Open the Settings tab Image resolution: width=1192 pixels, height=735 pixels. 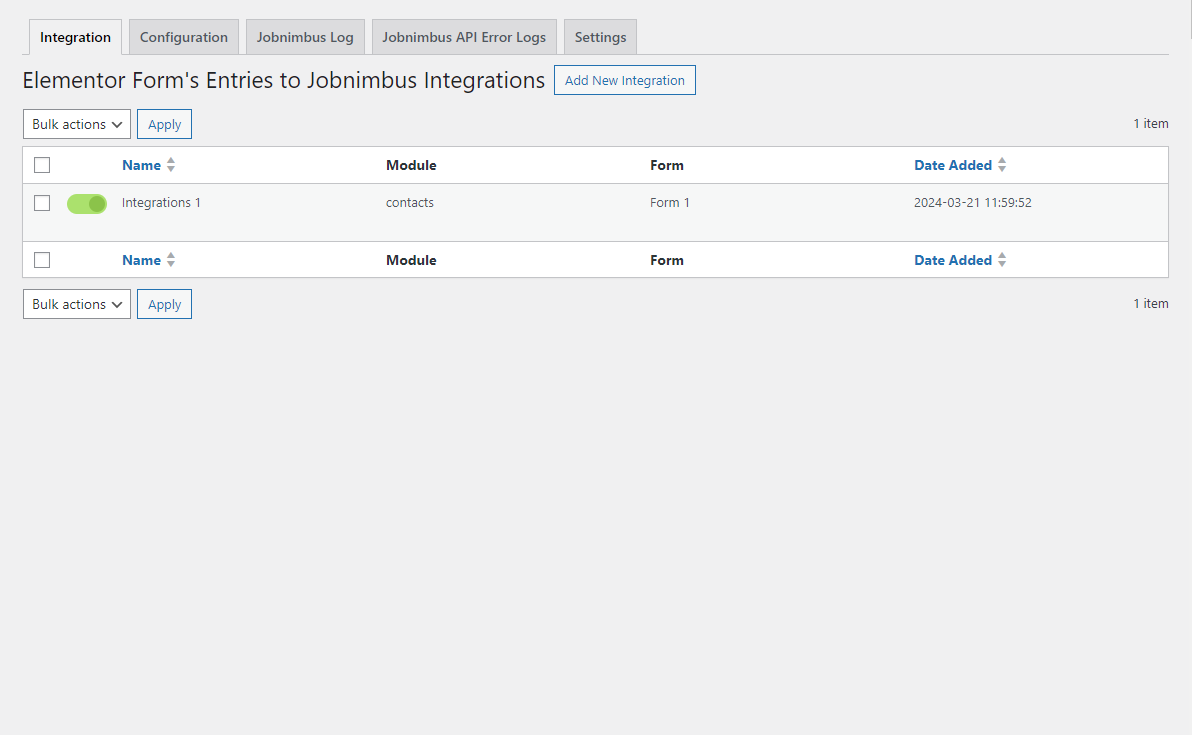[601, 37]
